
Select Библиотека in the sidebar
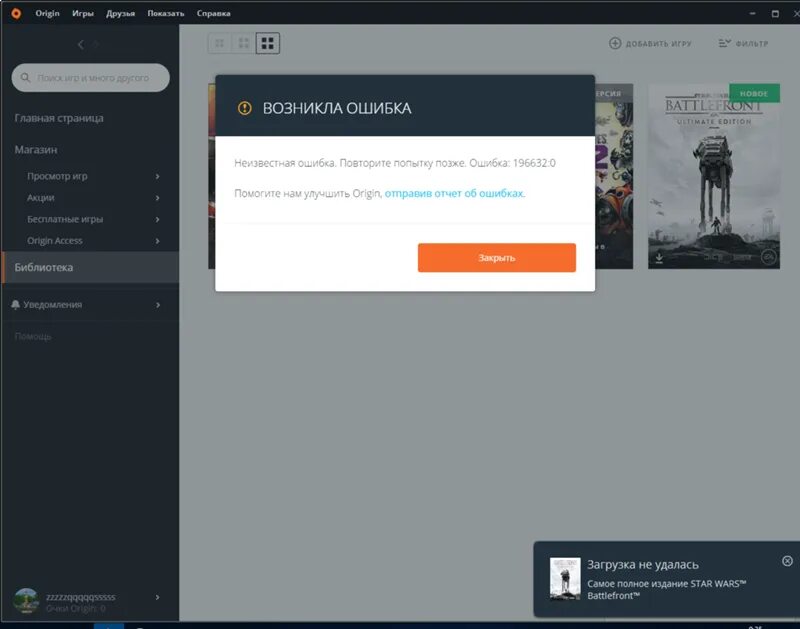90,267
